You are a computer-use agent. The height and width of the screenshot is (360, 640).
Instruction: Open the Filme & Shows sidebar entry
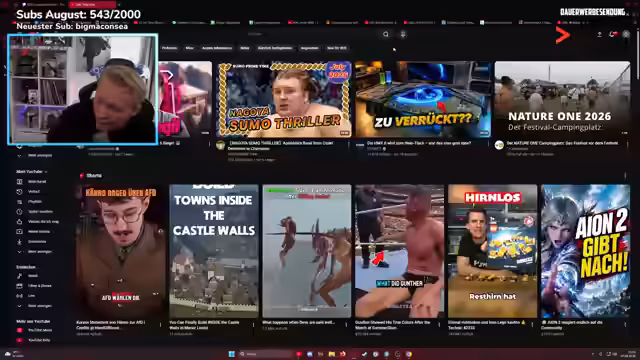[x=39, y=286]
